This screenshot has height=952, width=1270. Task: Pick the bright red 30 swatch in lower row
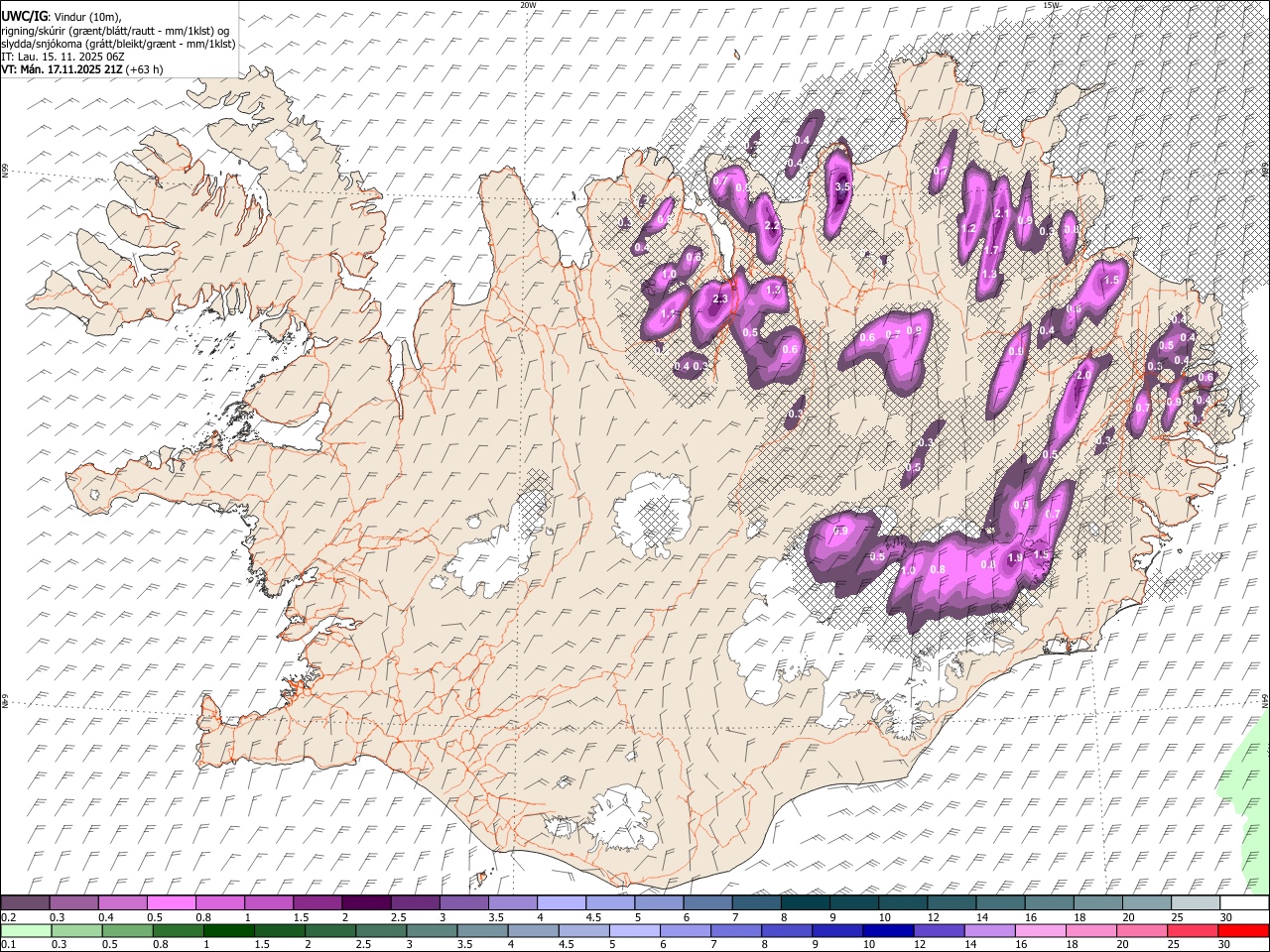coord(1244,931)
